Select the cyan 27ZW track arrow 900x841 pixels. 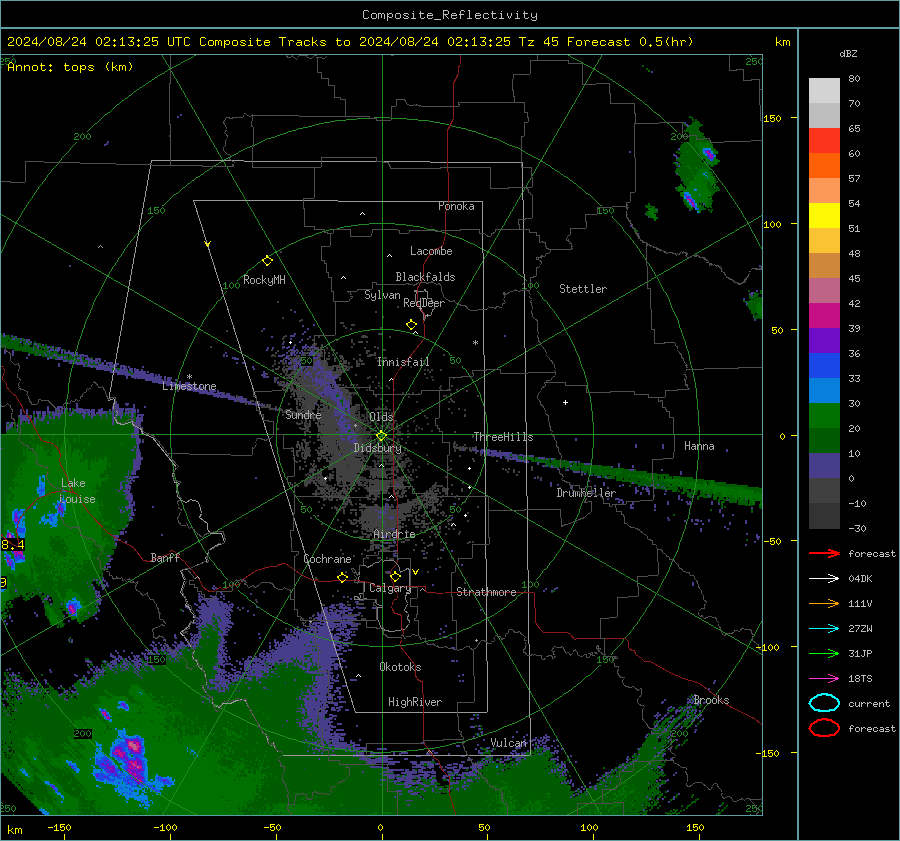[x=824, y=629]
